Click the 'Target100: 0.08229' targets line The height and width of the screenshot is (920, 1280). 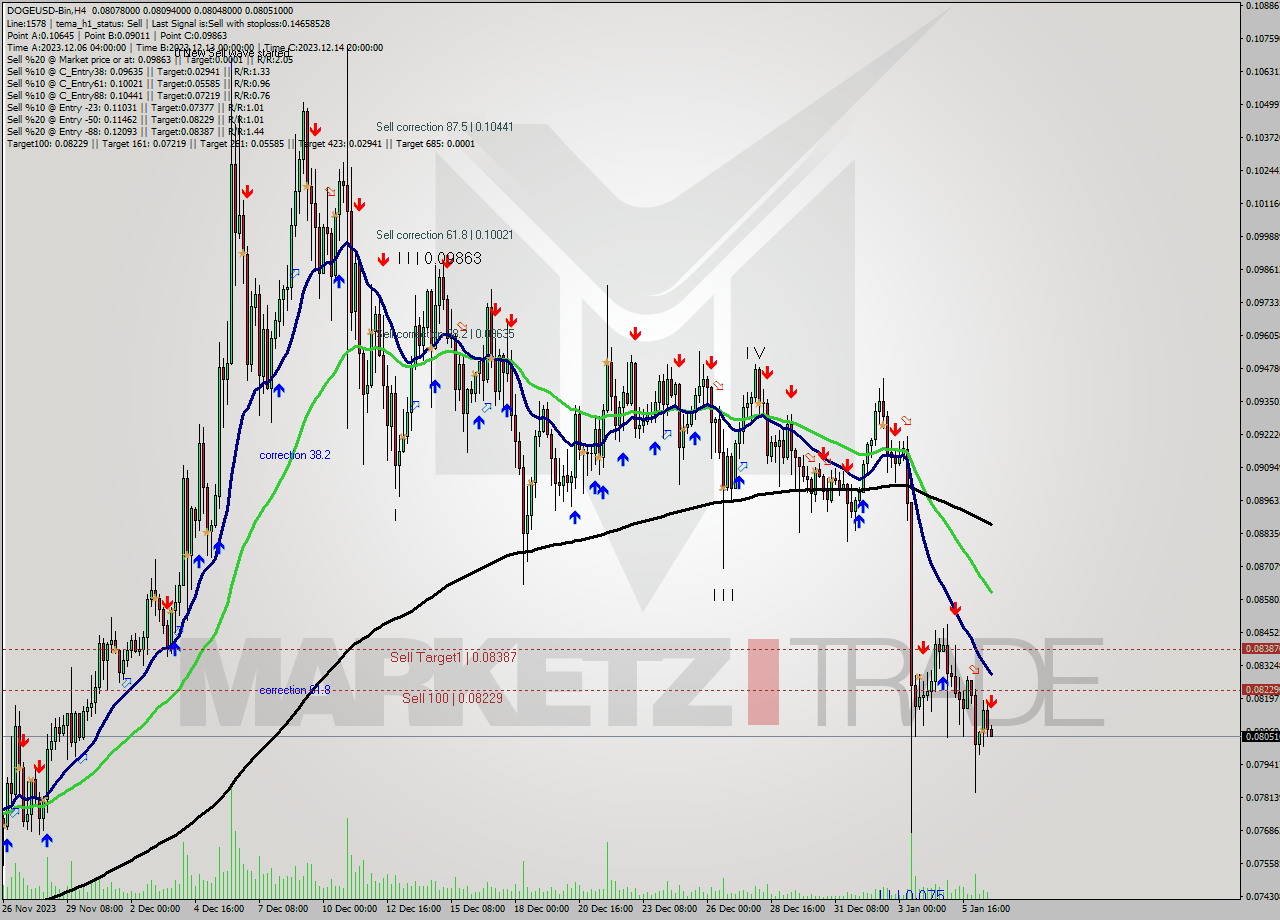(x=240, y=143)
